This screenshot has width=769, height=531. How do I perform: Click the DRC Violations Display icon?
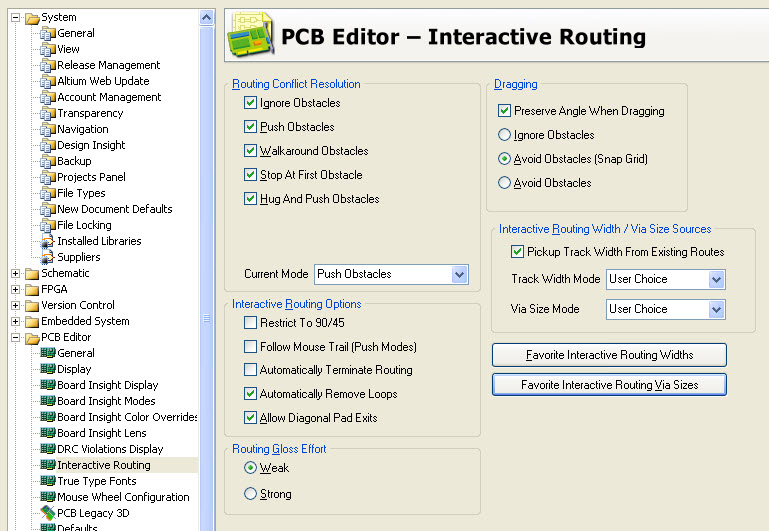tap(48, 449)
